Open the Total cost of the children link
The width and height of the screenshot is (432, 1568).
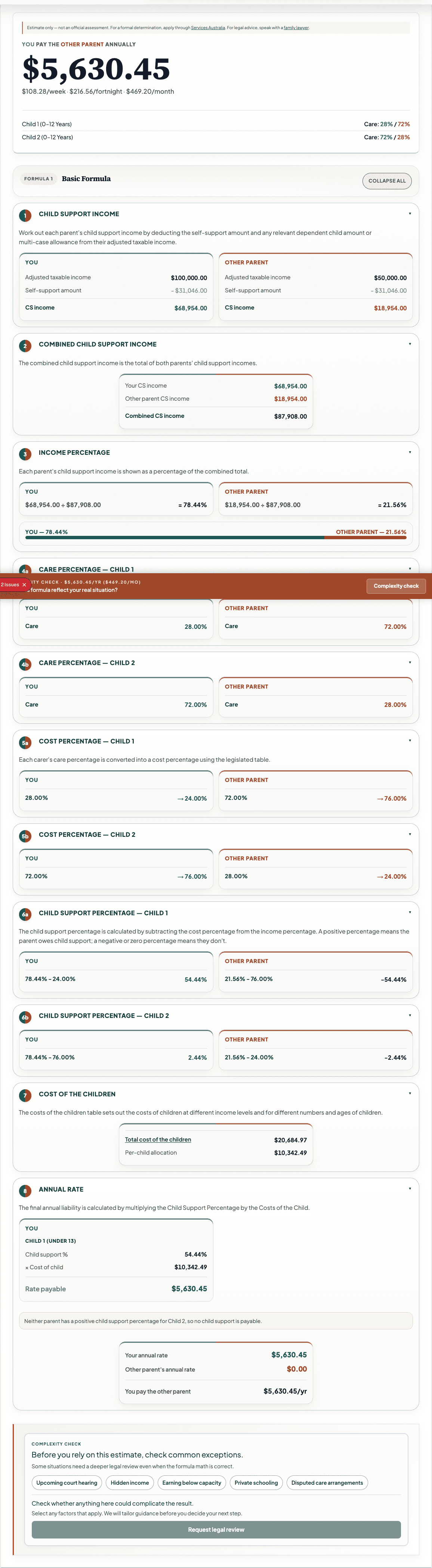click(158, 1139)
